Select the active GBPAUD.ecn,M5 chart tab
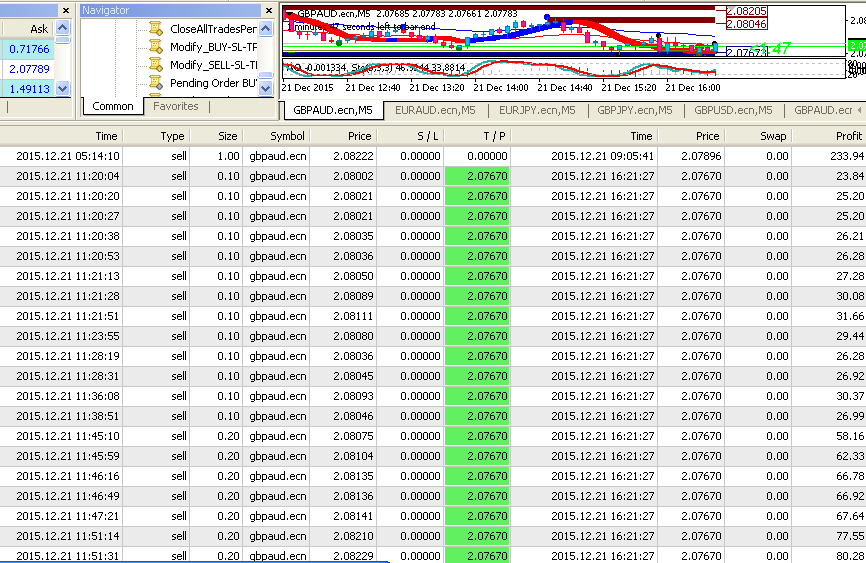Viewport: 866px width, 563px height. point(332,110)
